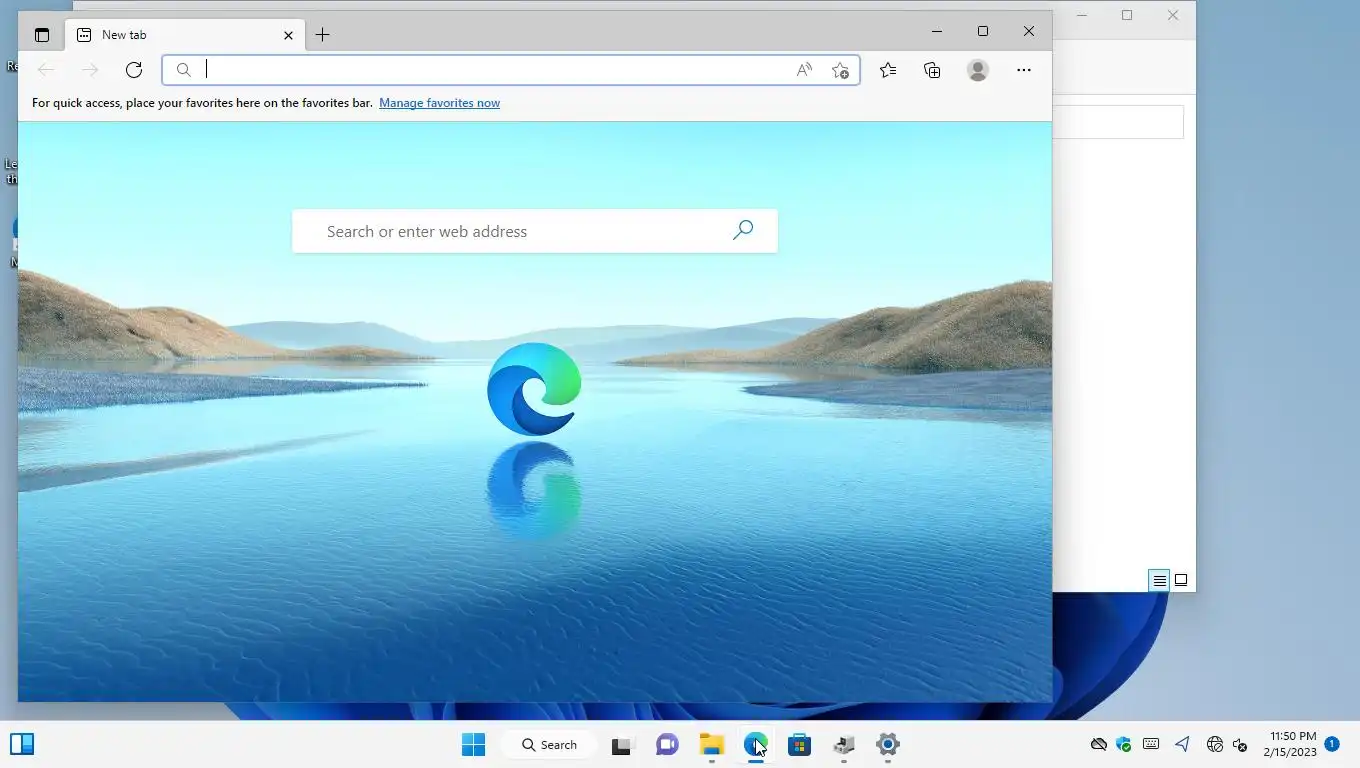Open the clock showing 11:50 PM
The height and width of the screenshot is (768, 1360).
(x=1292, y=744)
